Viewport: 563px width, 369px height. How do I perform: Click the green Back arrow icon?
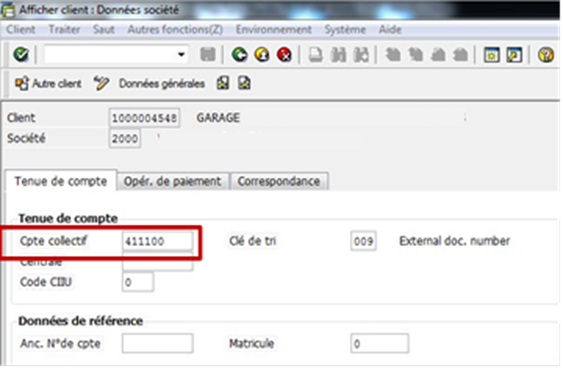click(x=239, y=55)
